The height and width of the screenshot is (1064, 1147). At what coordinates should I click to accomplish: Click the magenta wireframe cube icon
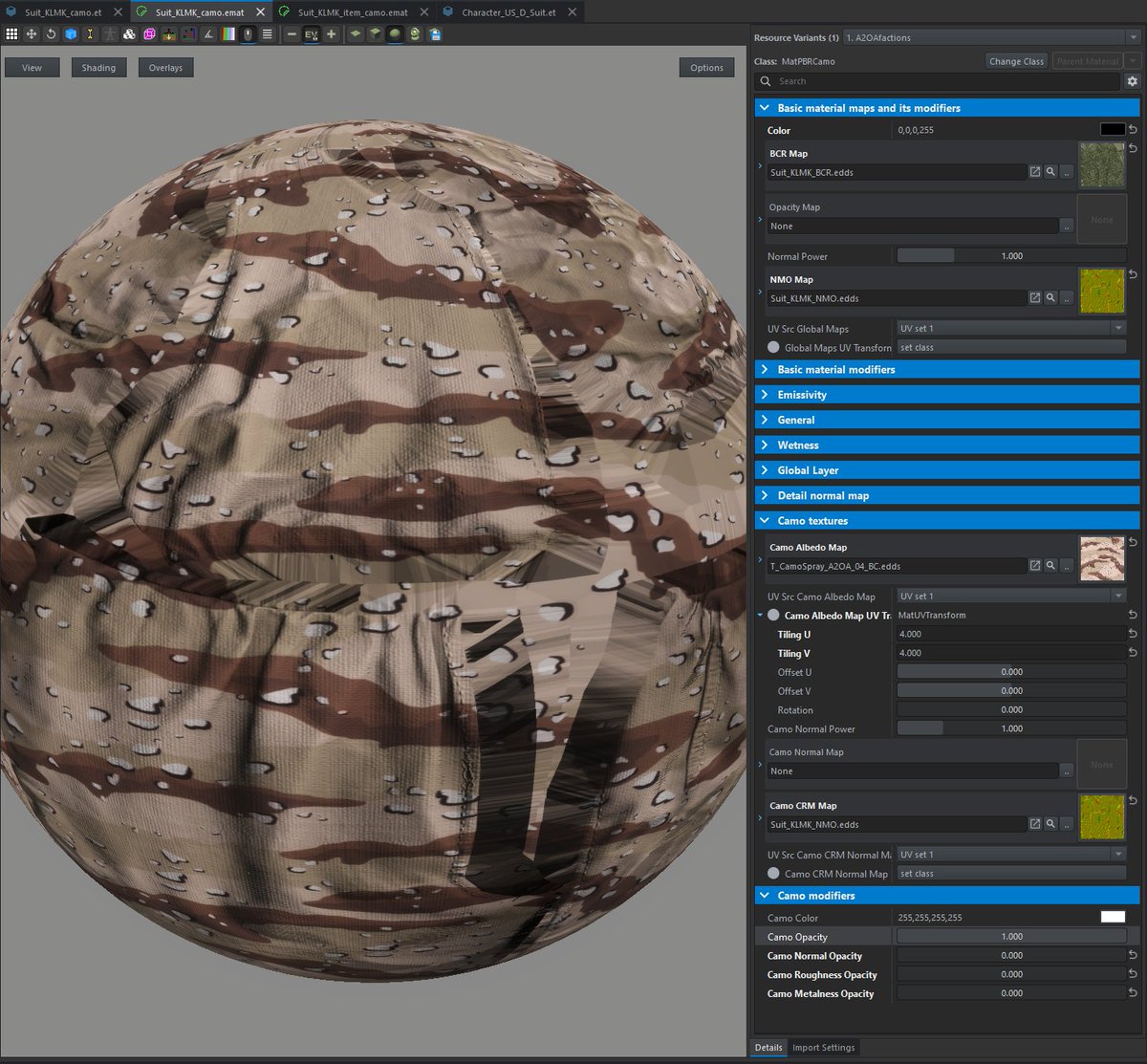click(x=149, y=34)
